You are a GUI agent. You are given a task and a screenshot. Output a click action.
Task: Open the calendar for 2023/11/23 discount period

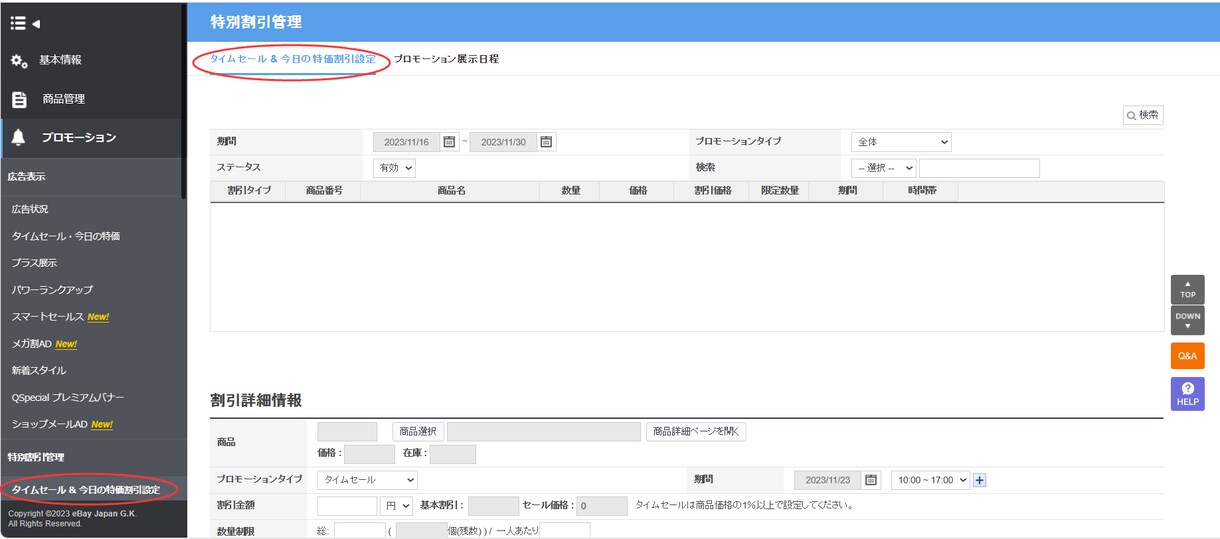(871, 480)
